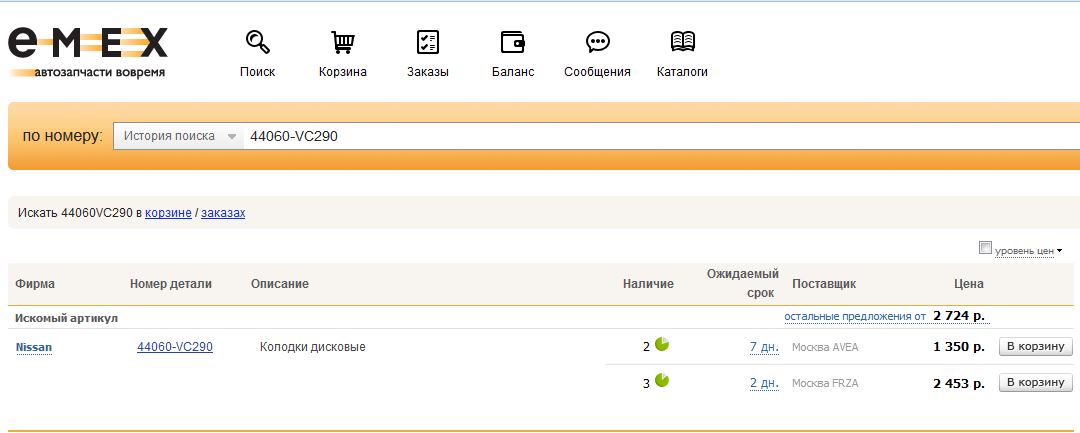The width and height of the screenshot is (1080, 433).
Task: Click the Ожидаемый срок column header
Action: [x=742, y=283]
